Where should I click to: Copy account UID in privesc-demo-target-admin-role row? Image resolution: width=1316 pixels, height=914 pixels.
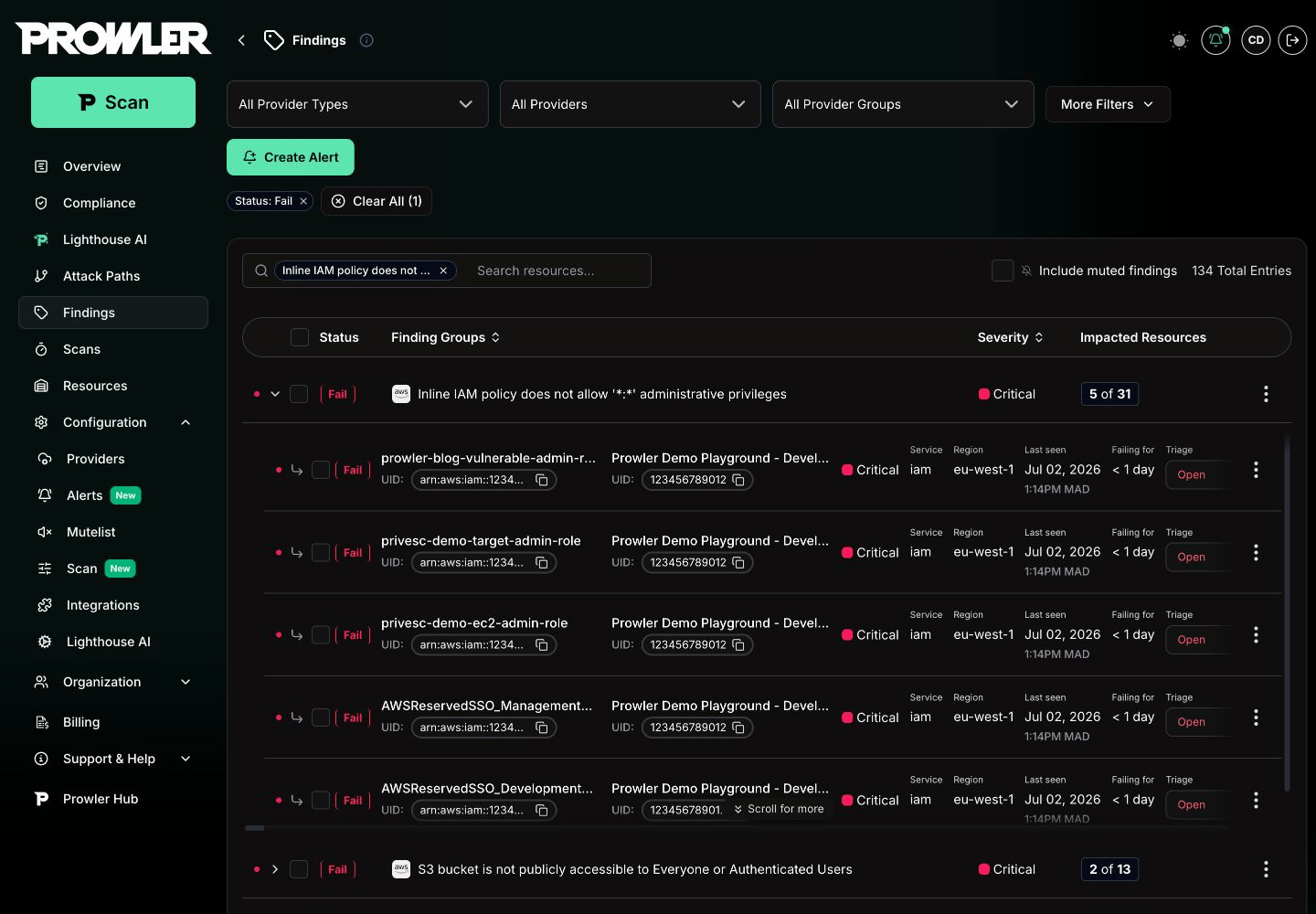pos(738,562)
